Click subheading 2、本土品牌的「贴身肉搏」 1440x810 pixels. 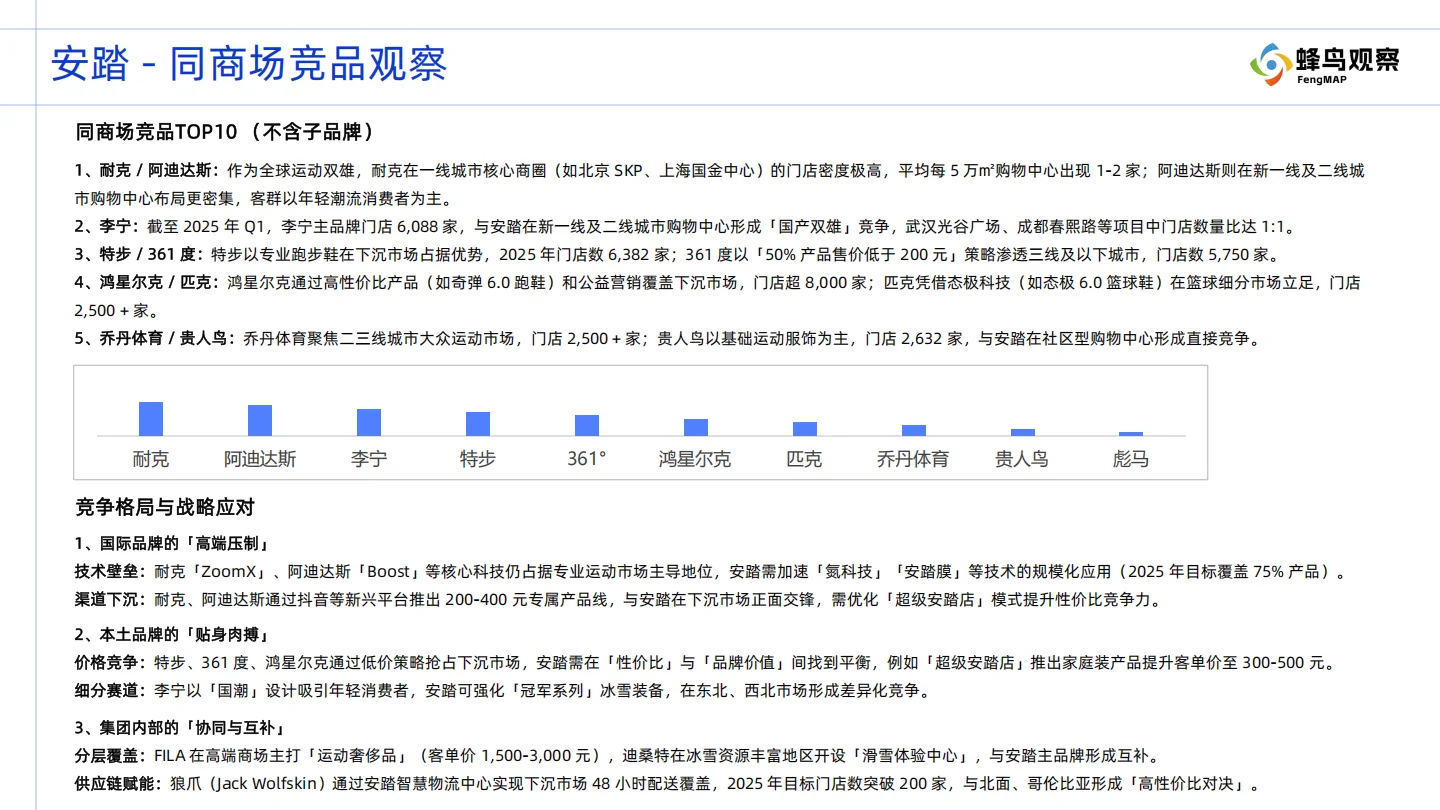point(173,635)
